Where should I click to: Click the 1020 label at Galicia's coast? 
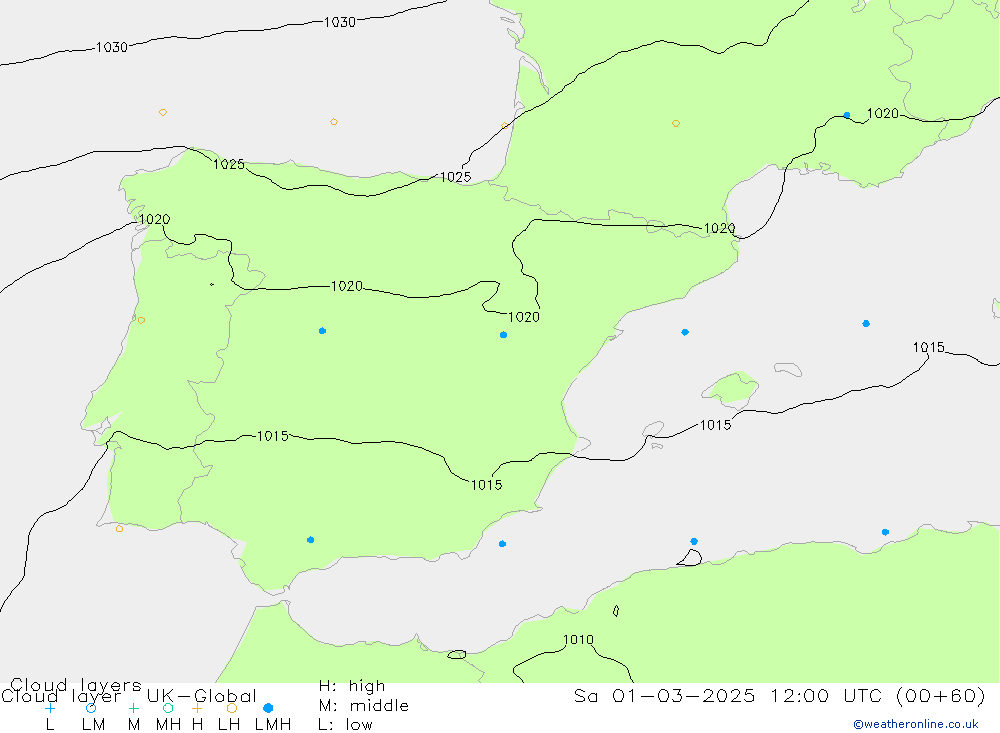click(154, 219)
